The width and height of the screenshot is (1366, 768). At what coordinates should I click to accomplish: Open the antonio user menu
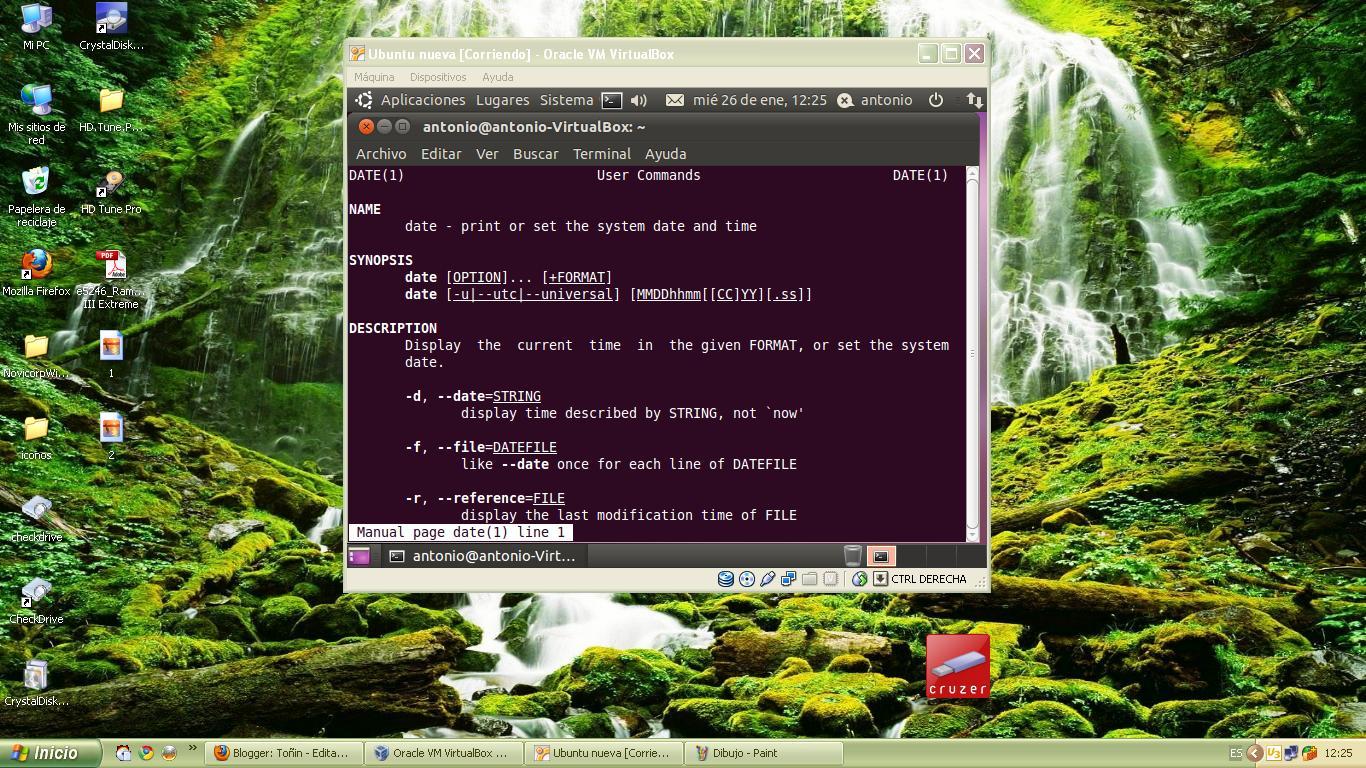886,100
